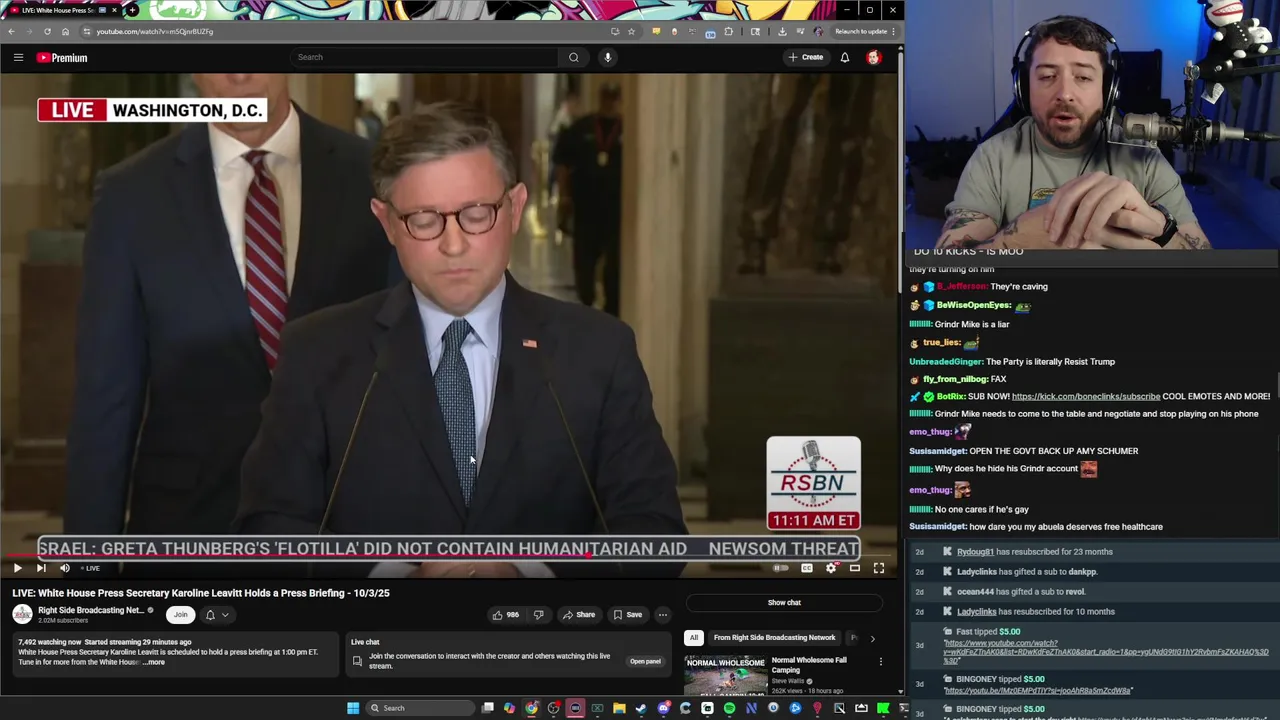Image resolution: width=1280 pixels, height=720 pixels.
Task: Activate voice search microphone
Action: tap(607, 57)
